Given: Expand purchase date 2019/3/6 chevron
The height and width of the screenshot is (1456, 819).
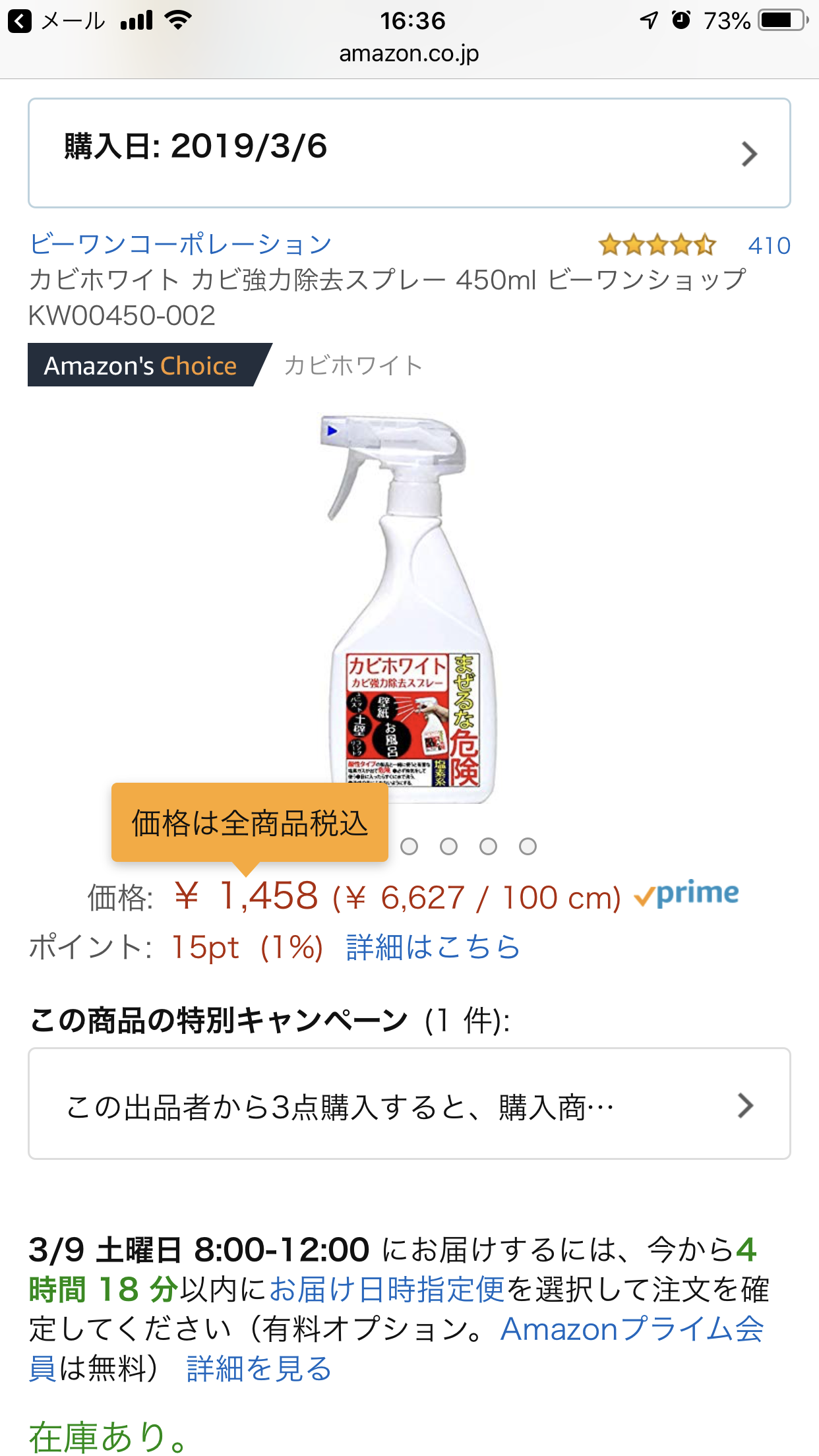Looking at the screenshot, I should pos(748,154).
